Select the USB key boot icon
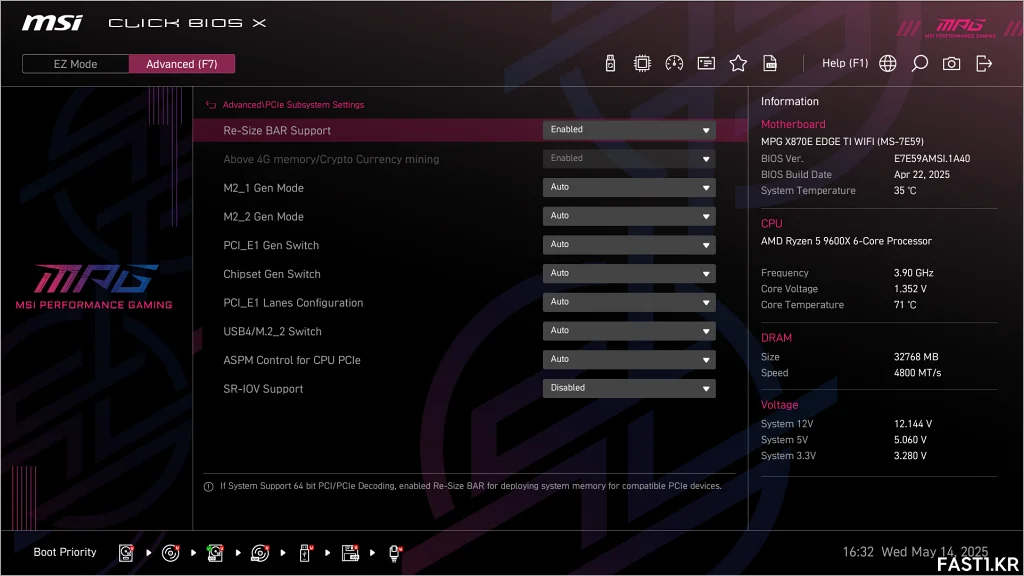 pos(305,553)
